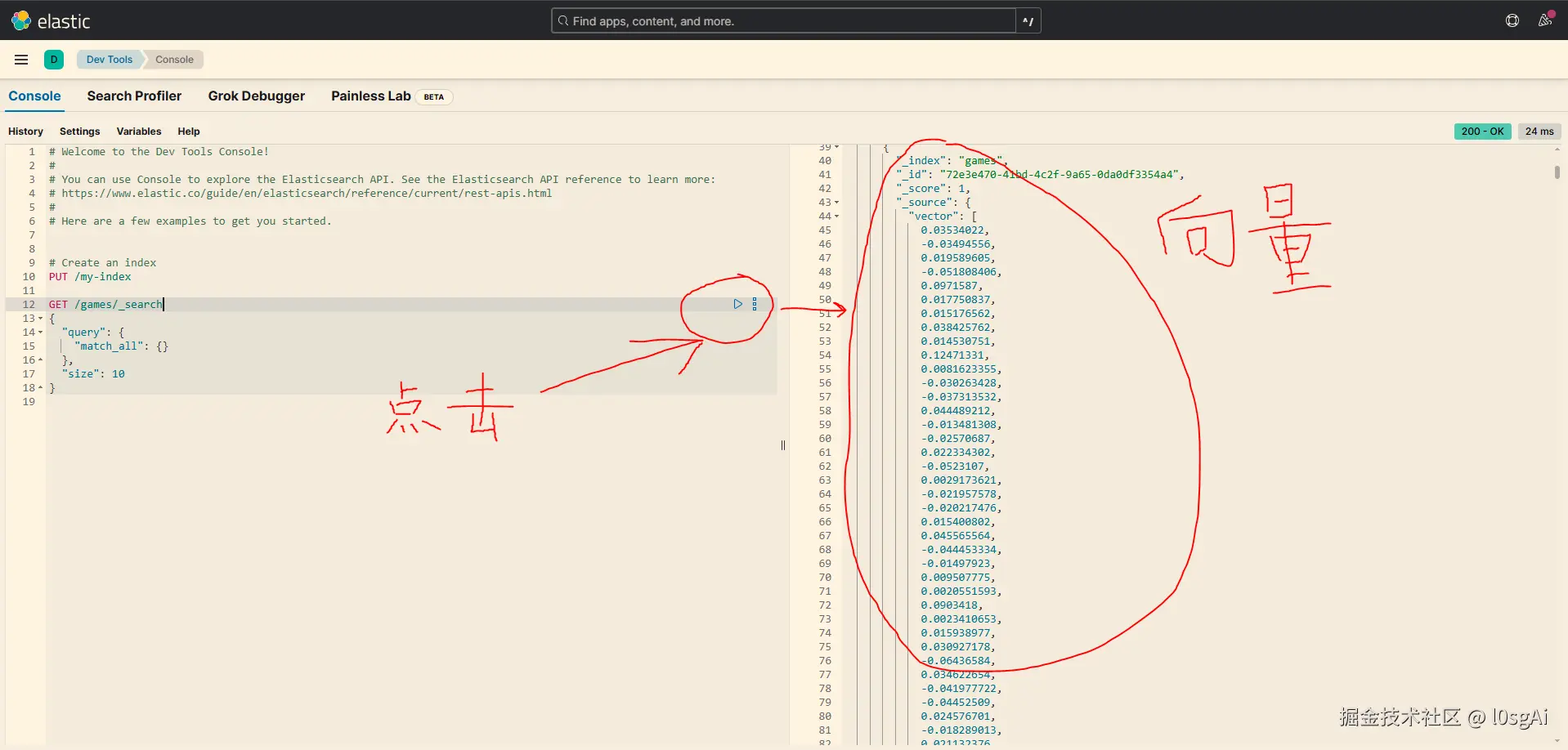Toggle the fold marker at line 18
Viewport: 1568px width, 750px height.
point(41,388)
